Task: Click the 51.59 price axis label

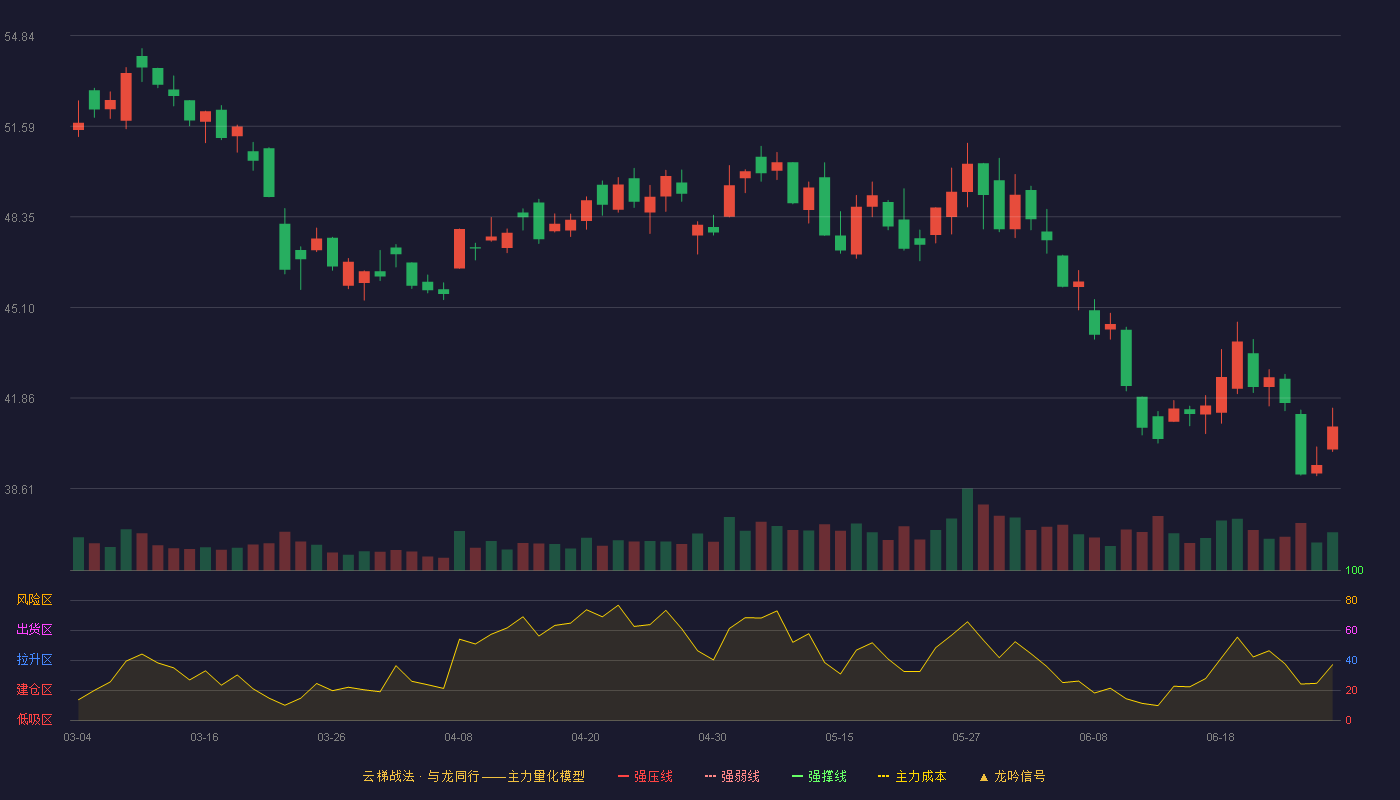Action: pos(19,127)
